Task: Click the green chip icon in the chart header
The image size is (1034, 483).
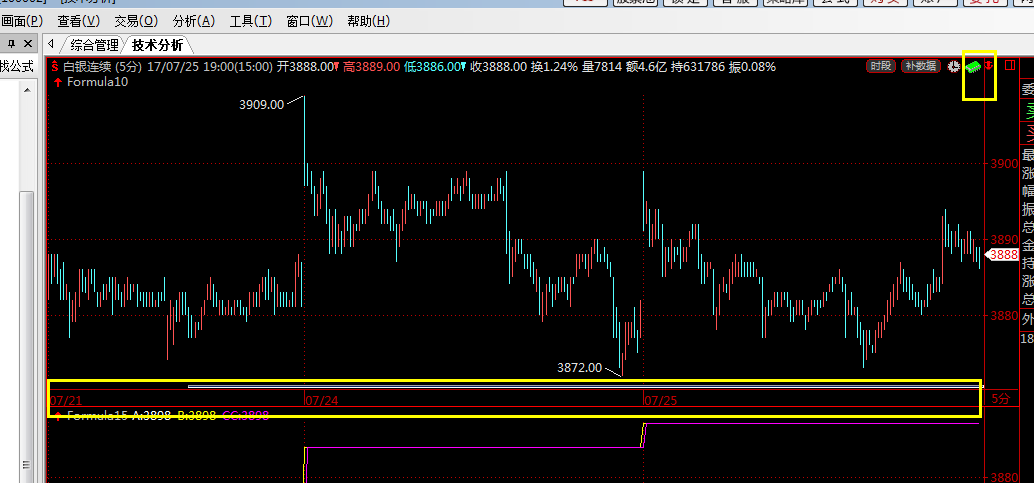Action: (x=973, y=66)
